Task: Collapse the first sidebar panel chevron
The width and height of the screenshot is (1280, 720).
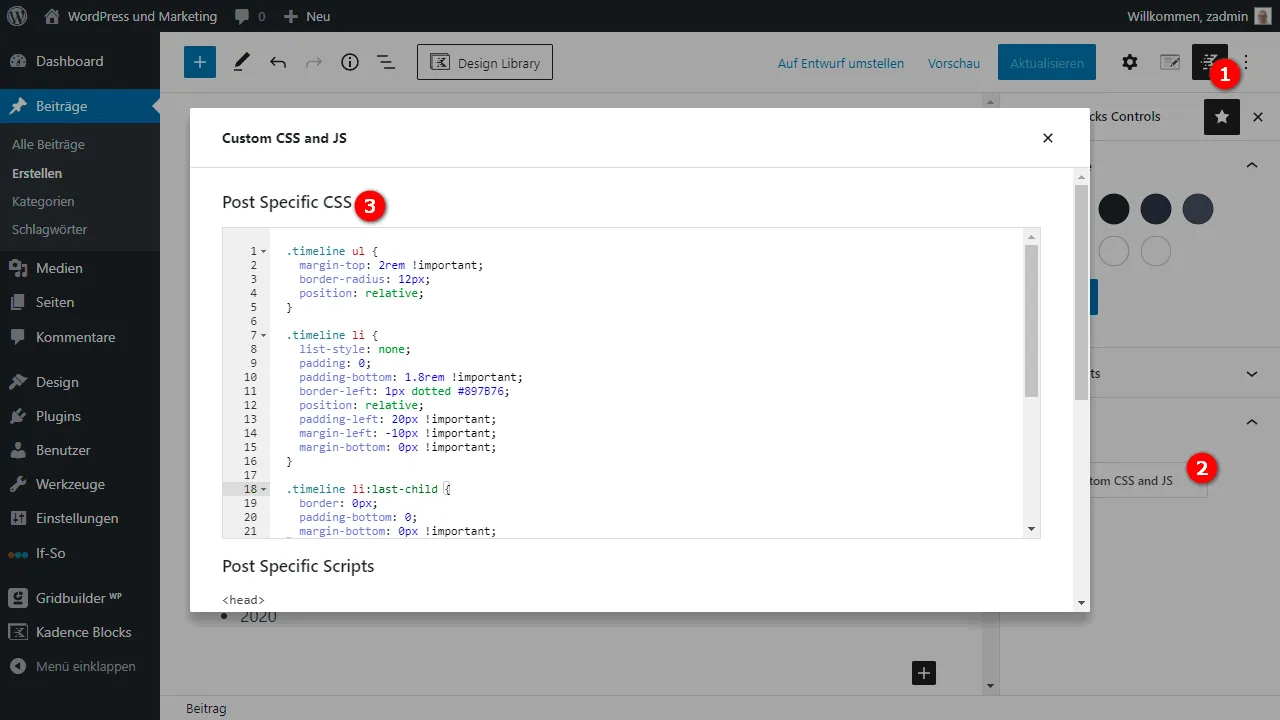Action: tap(1252, 165)
